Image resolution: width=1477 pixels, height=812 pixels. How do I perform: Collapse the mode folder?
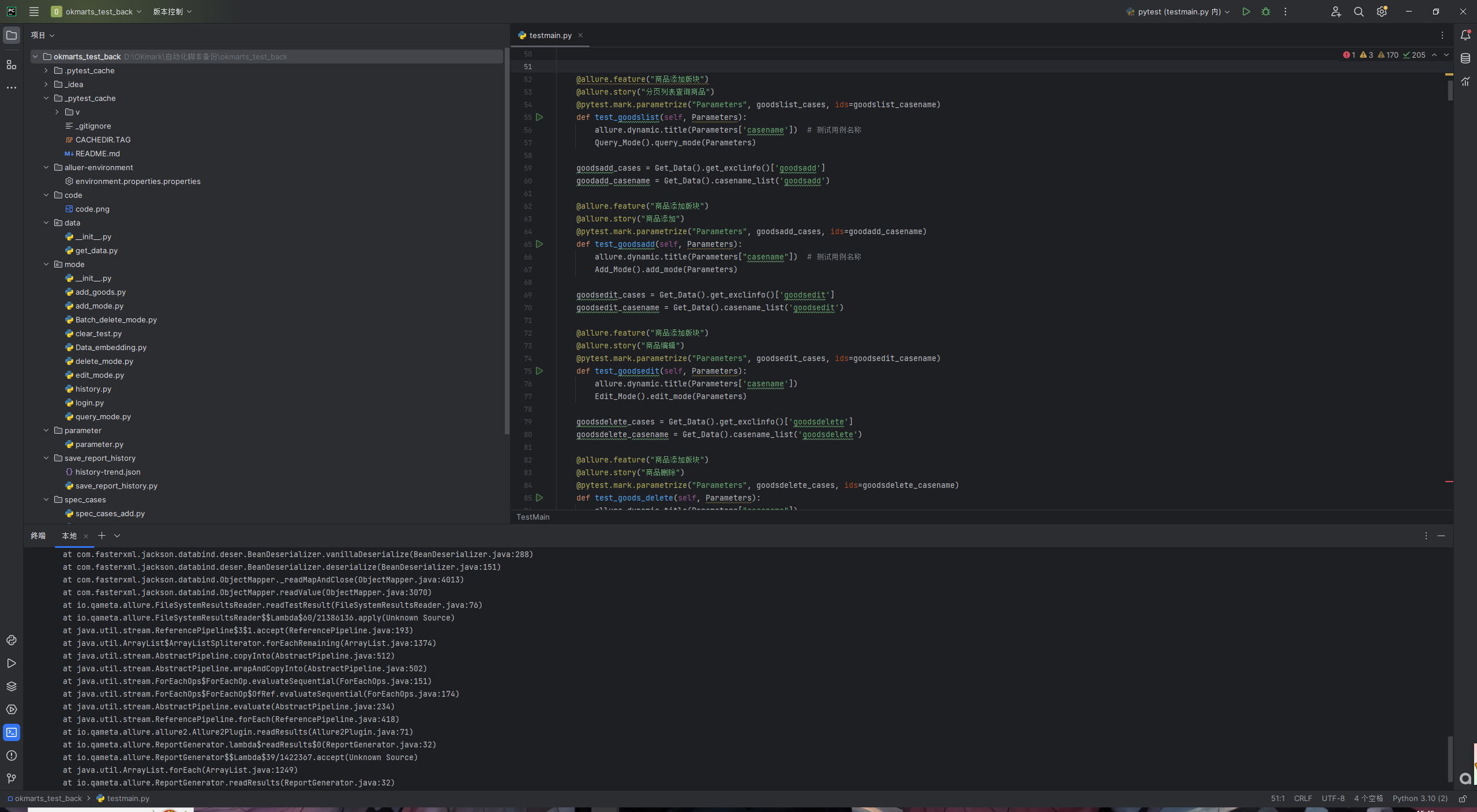coord(46,264)
